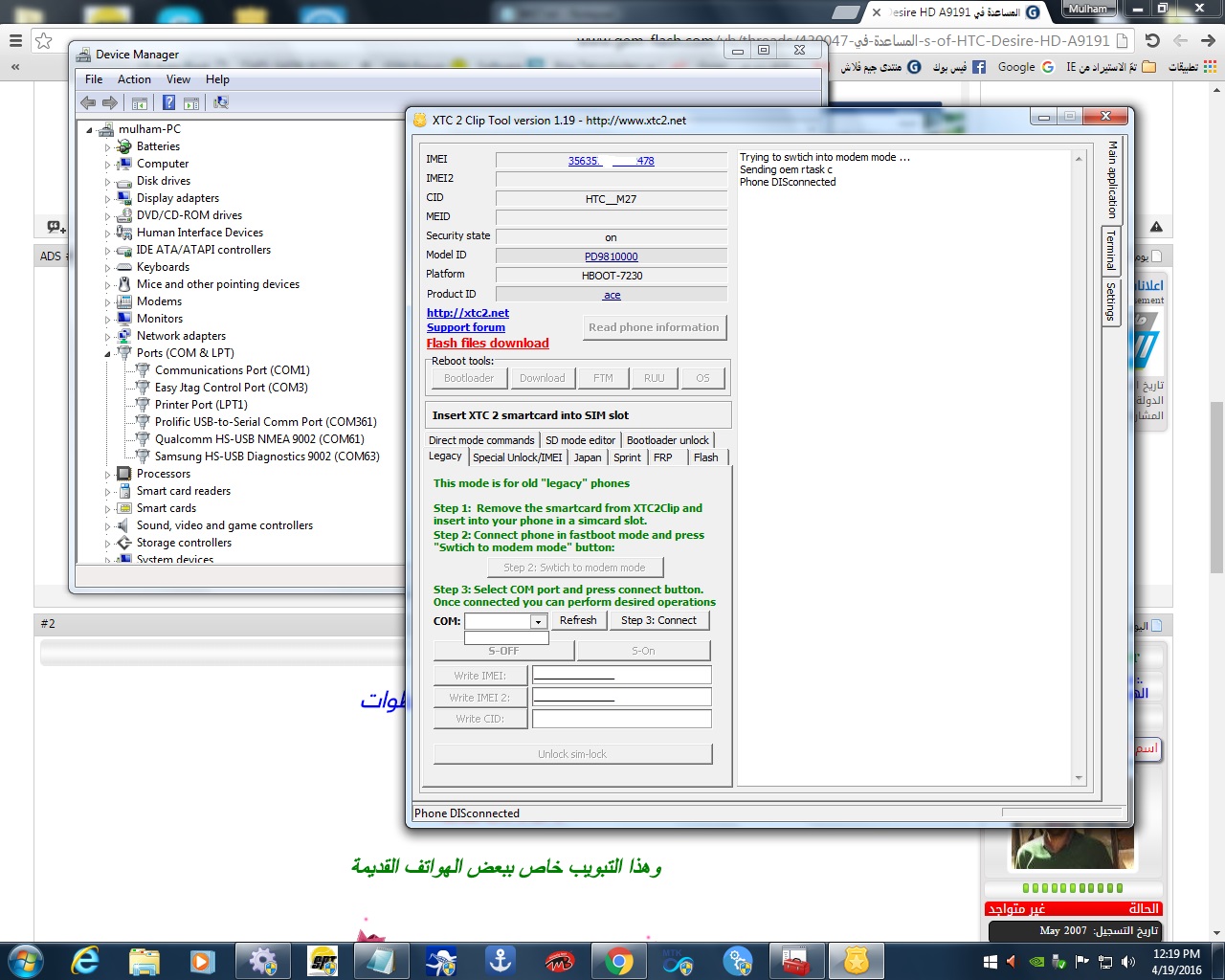Viewport: 1225px width, 980px height.
Task: Open the Settings side tab
Action: pyautogui.click(x=1111, y=301)
